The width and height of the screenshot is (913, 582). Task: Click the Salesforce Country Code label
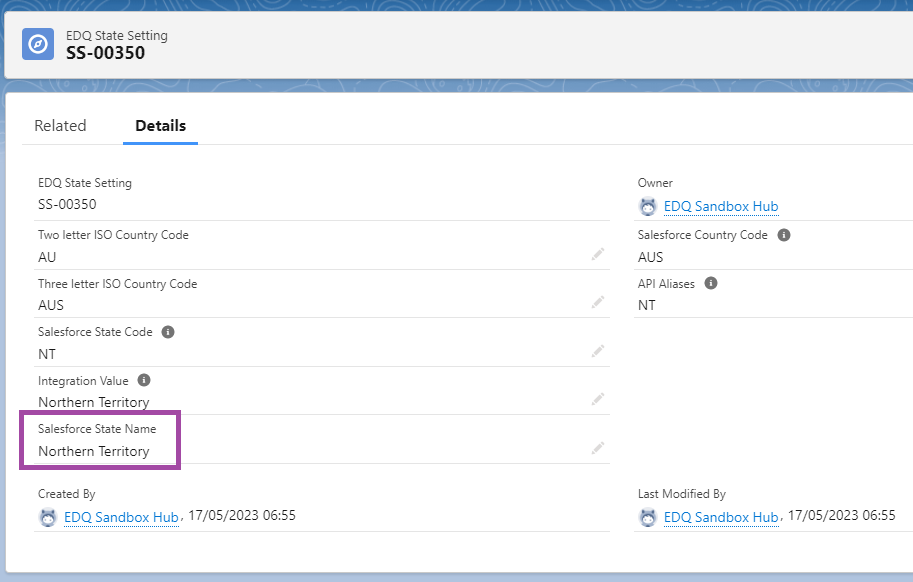(x=703, y=235)
